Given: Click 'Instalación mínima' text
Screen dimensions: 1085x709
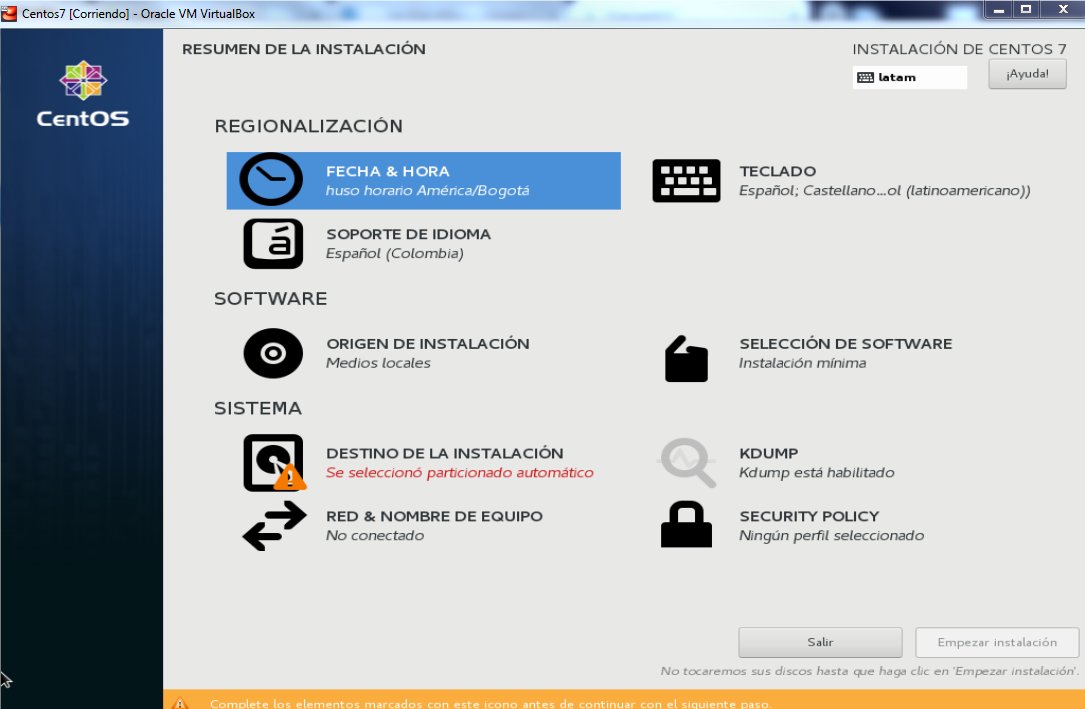Looking at the screenshot, I should (x=802, y=362).
